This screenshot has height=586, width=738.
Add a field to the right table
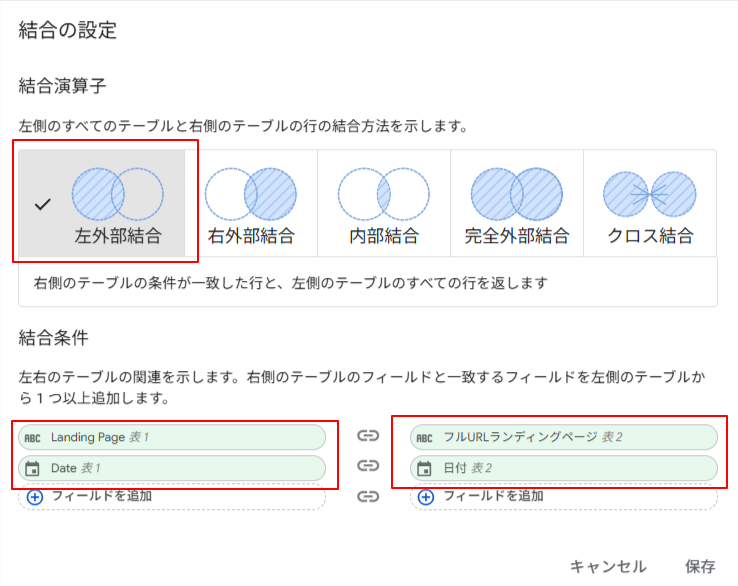pyautogui.click(x=564, y=497)
